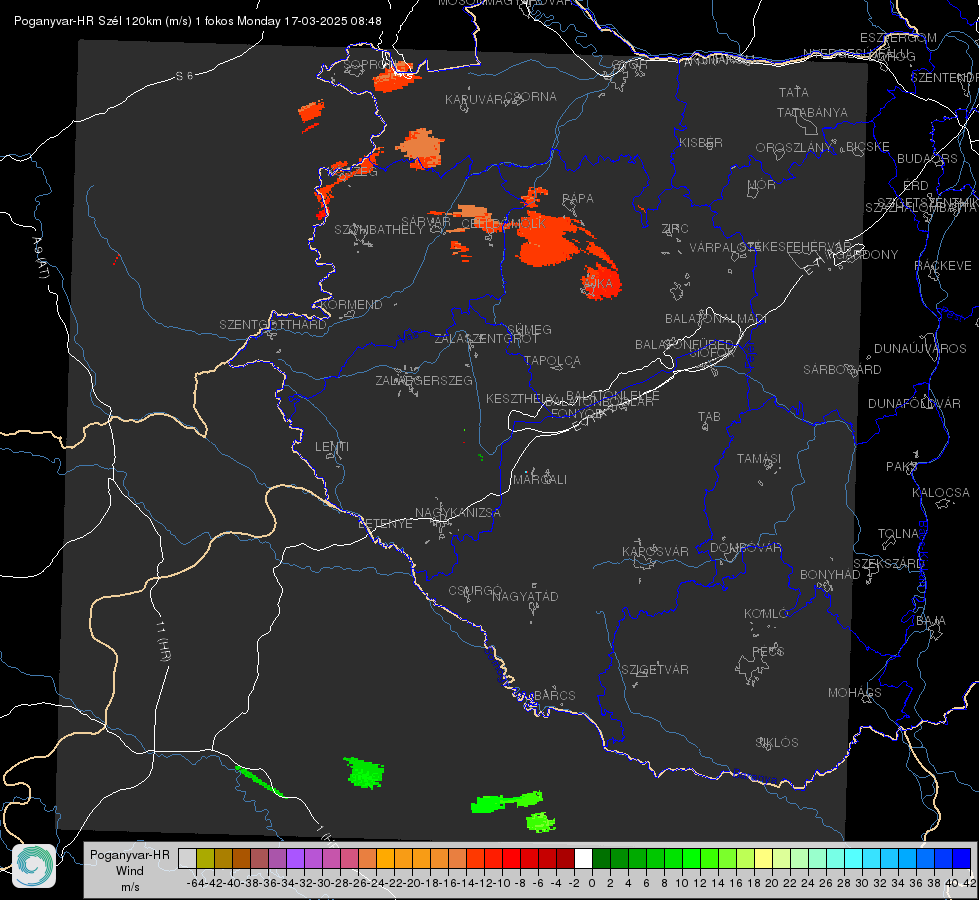The height and width of the screenshot is (900, 979).
Task: Click the RÁCKEVE town label
Action: pos(943,266)
